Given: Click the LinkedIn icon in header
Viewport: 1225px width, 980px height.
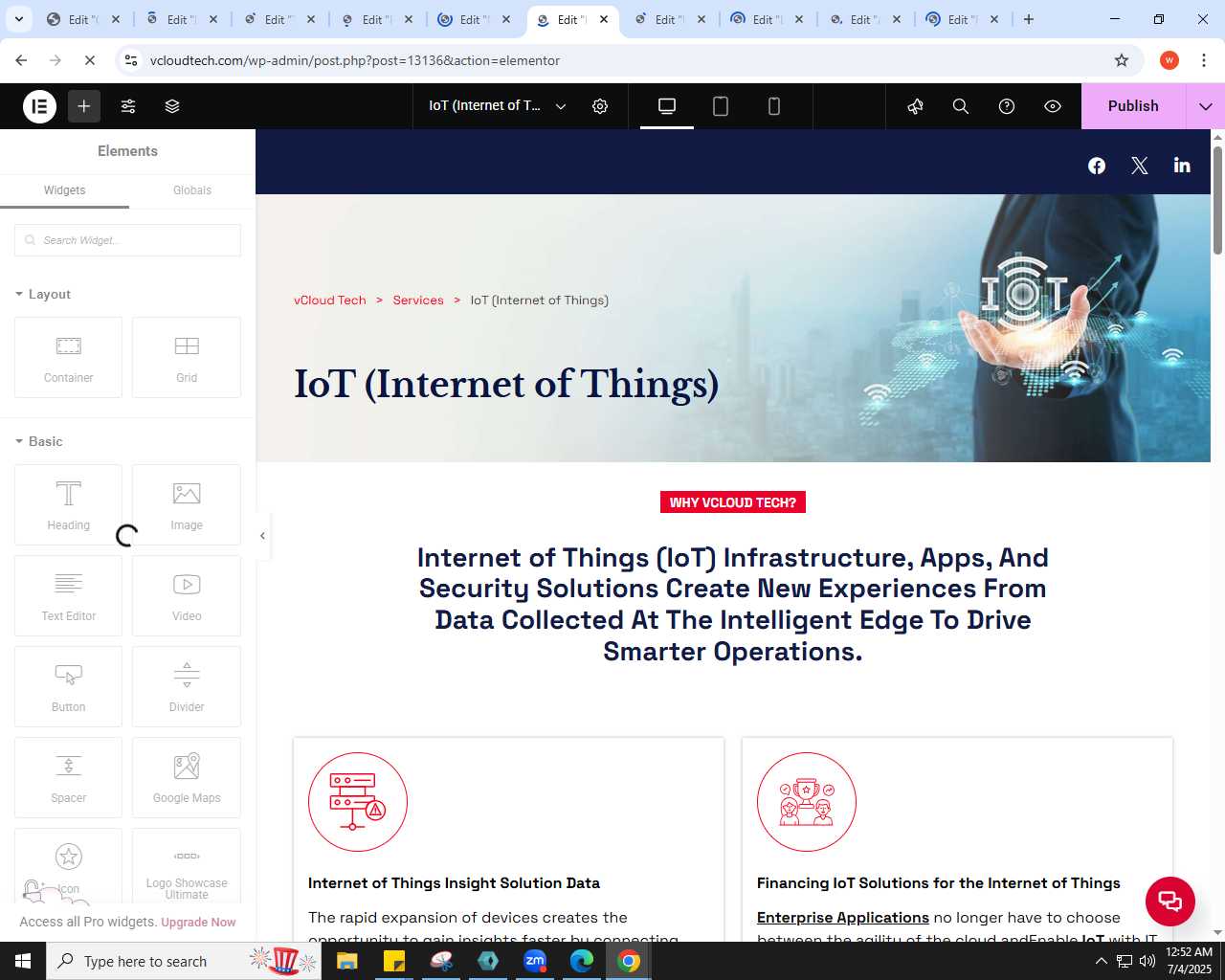Looking at the screenshot, I should point(1182,166).
